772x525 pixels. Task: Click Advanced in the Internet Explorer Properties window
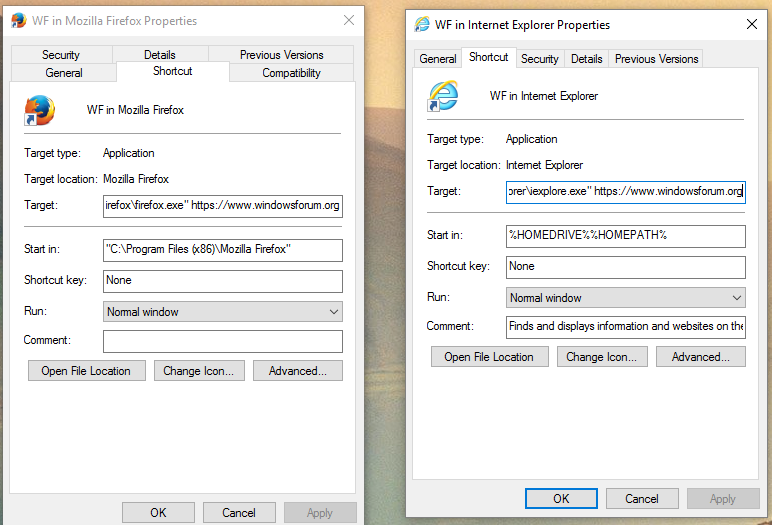coord(701,357)
